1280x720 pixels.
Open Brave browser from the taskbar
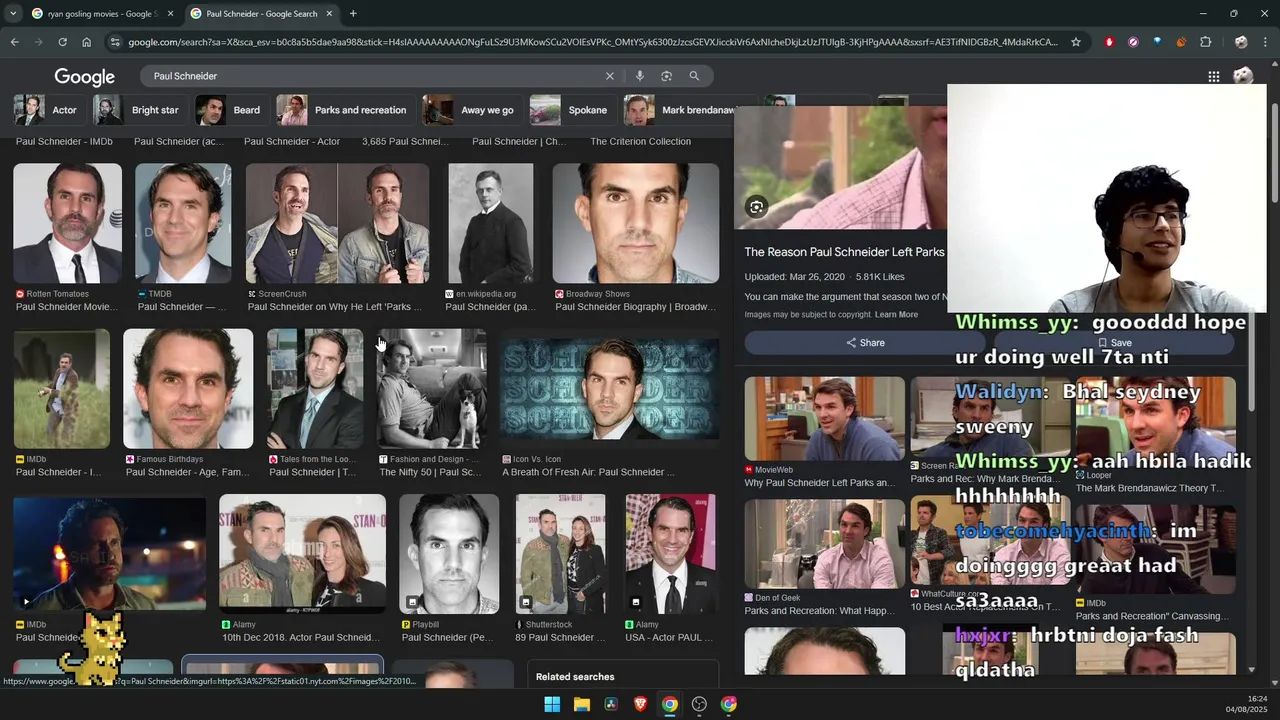(x=640, y=704)
